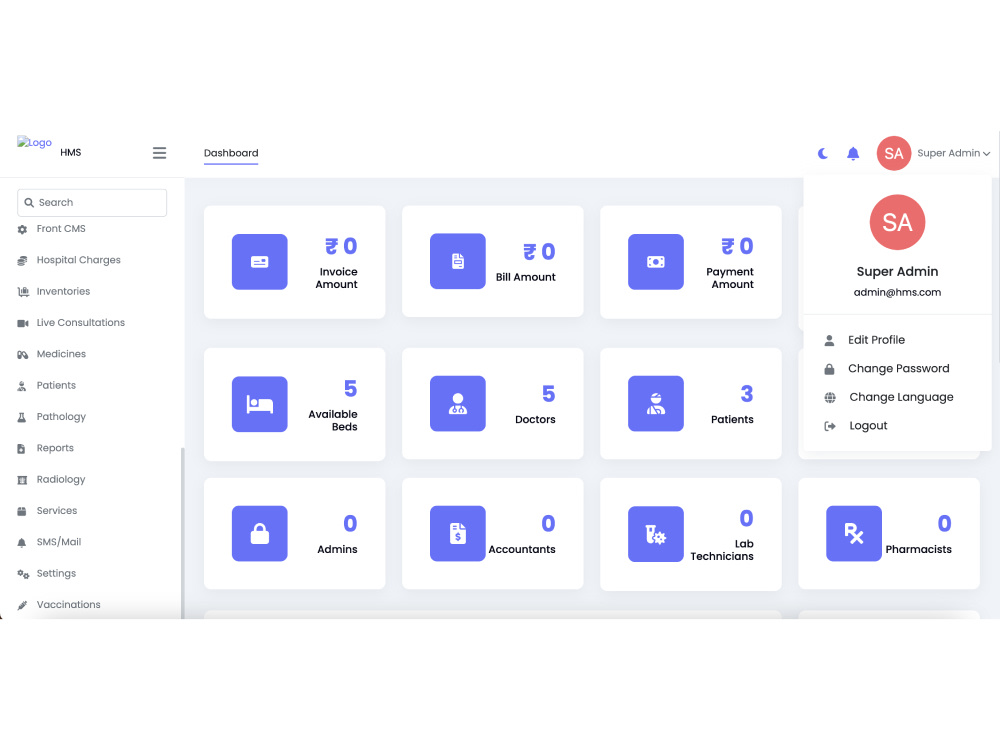Expand the Super Admin dropdown chevron

pyautogui.click(x=986, y=154)
